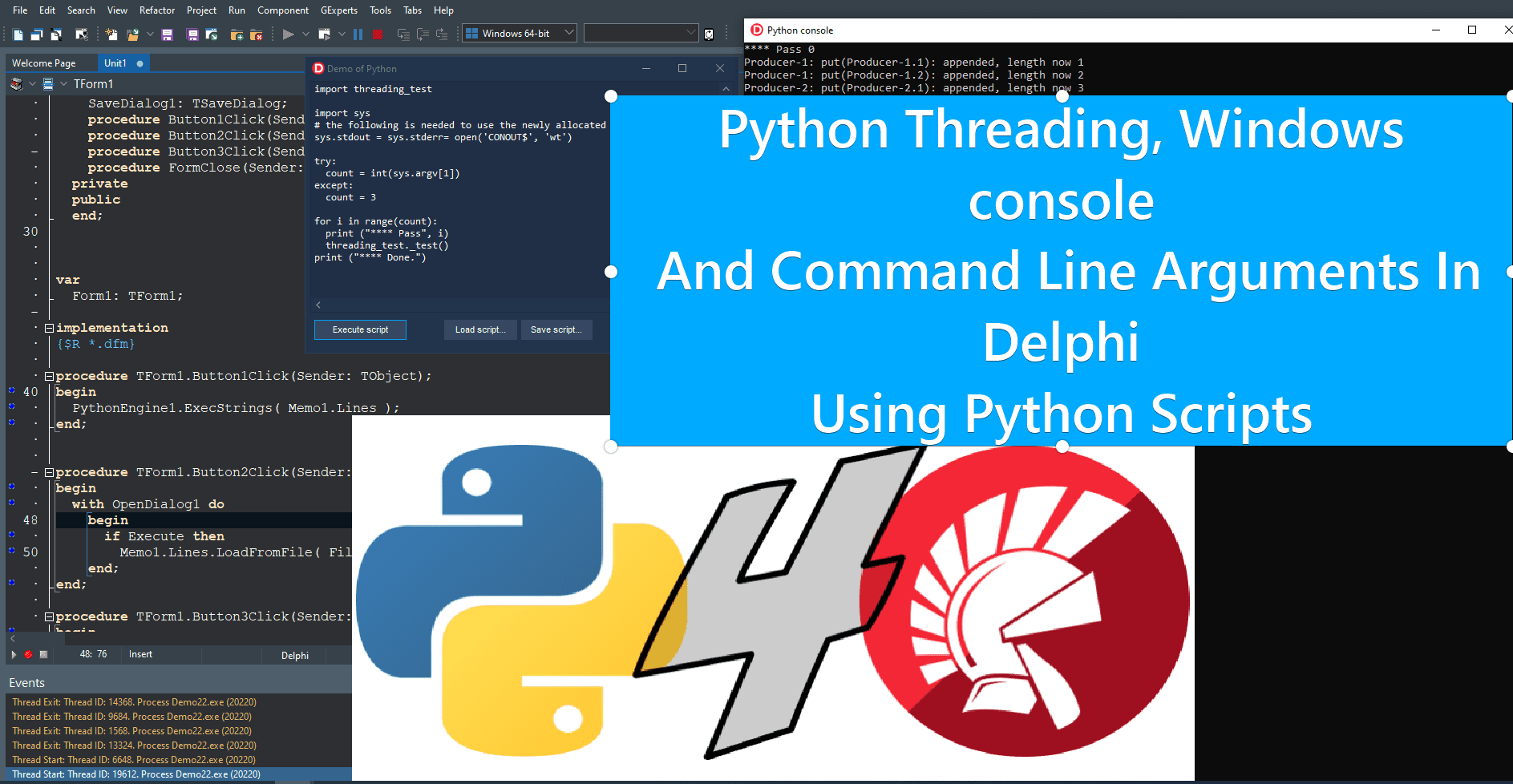The image size is (1513, 784).
Task: Click Remove File from Project icon
Action: [257, 34]
